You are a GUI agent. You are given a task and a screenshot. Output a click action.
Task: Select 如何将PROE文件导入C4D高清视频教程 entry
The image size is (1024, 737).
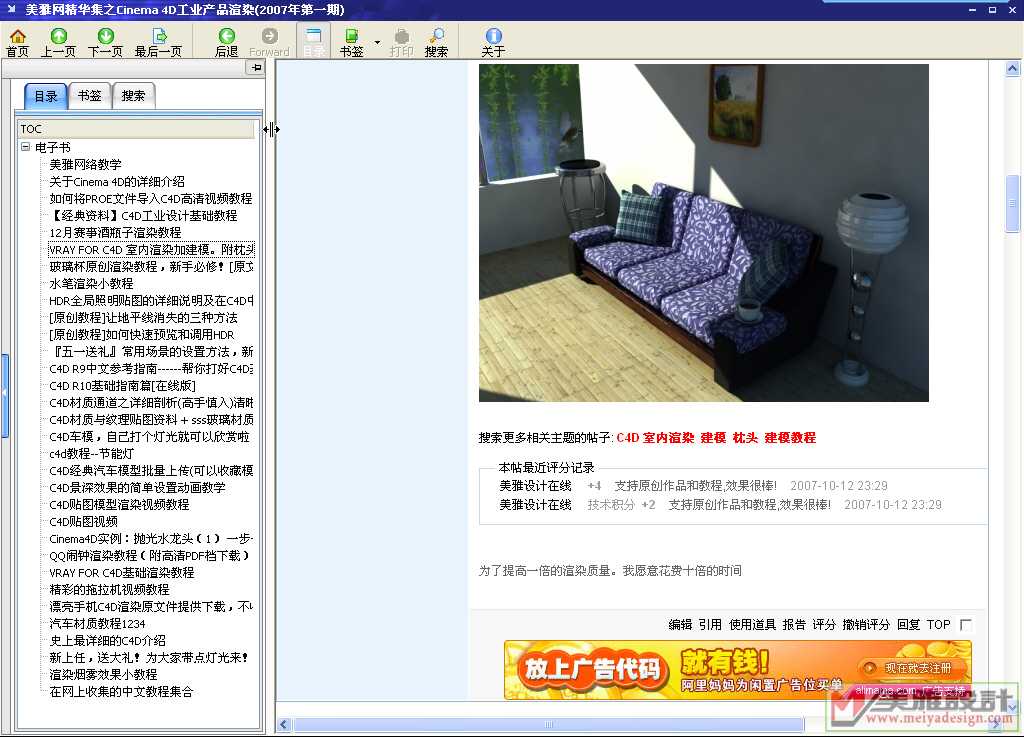151,198
